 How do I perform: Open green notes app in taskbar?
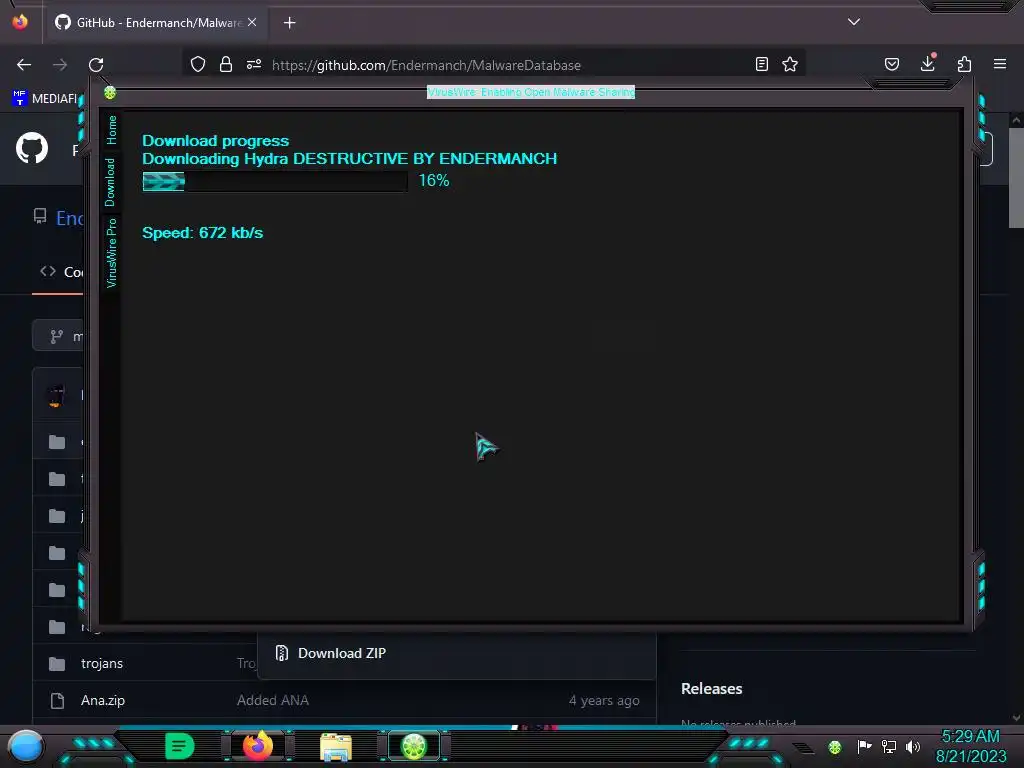click(x=180, y=746)
